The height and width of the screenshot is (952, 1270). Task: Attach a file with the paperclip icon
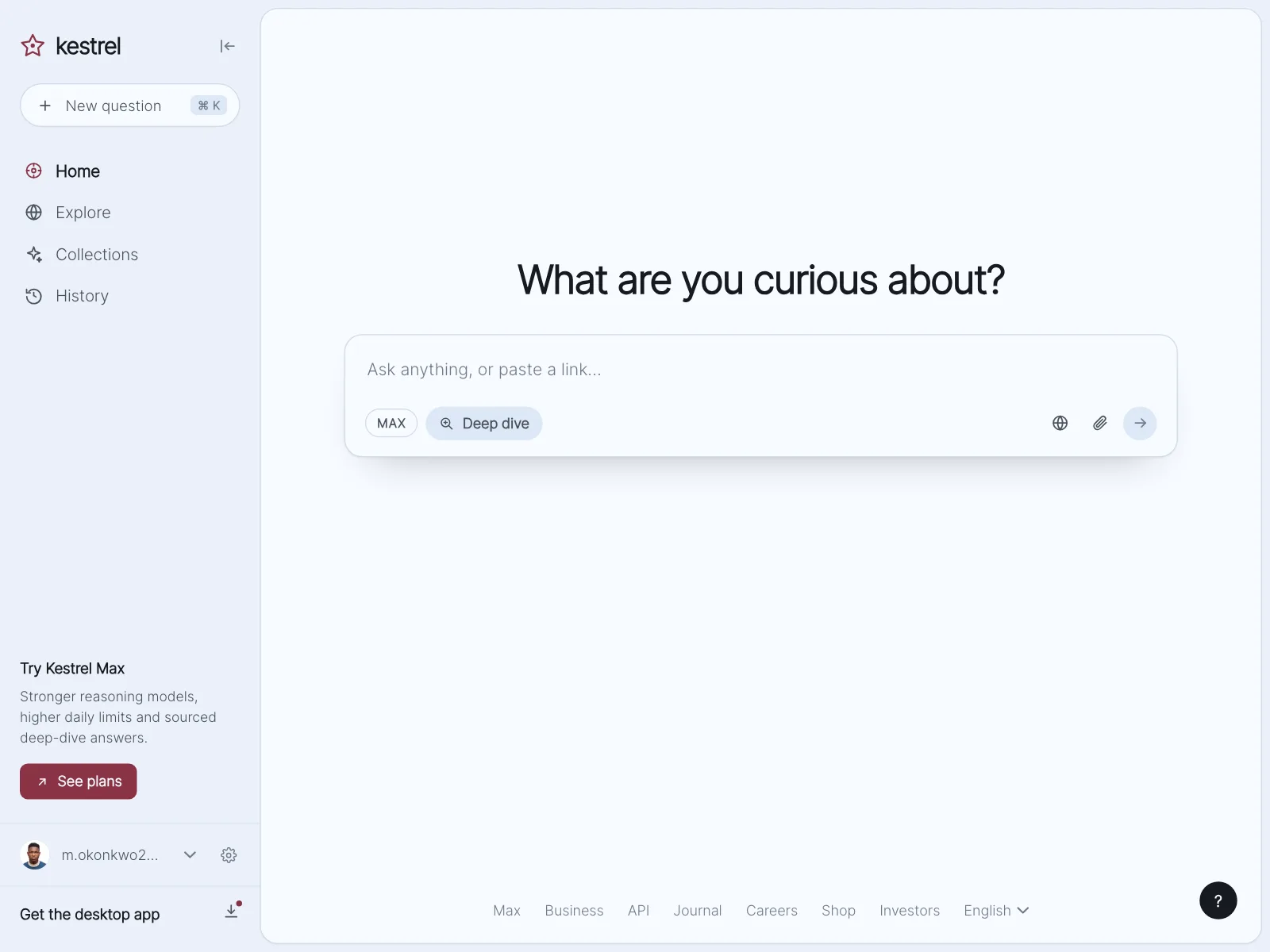(x=1099, y=424)
